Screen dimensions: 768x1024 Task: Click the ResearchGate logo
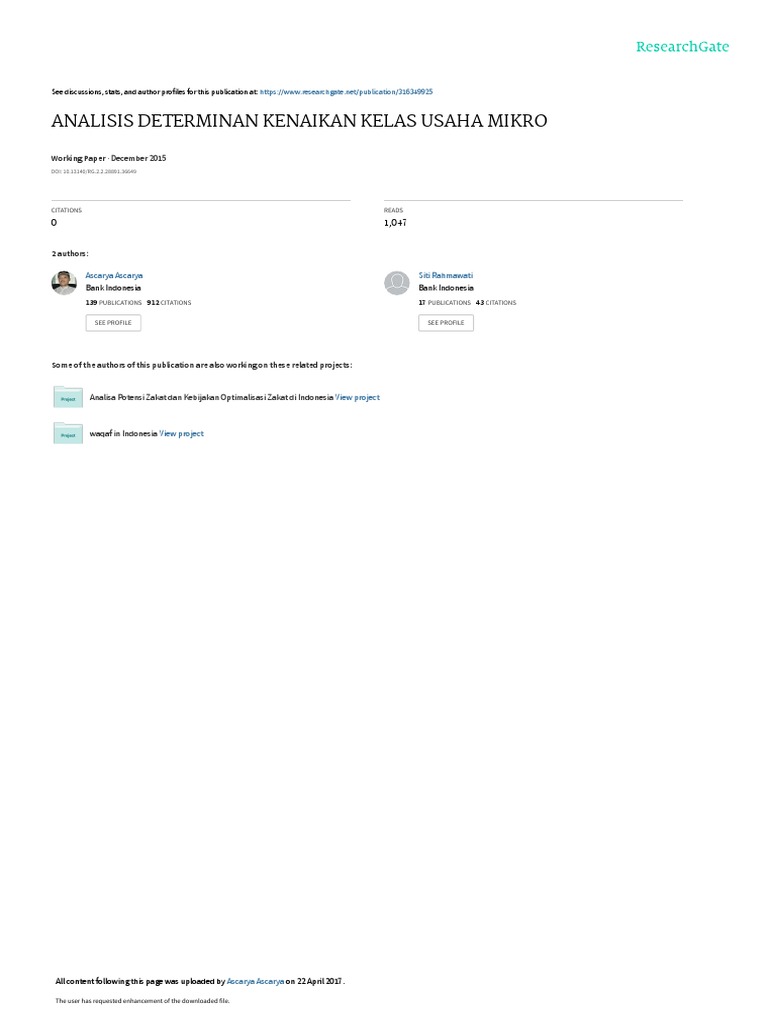pos(682,46)
